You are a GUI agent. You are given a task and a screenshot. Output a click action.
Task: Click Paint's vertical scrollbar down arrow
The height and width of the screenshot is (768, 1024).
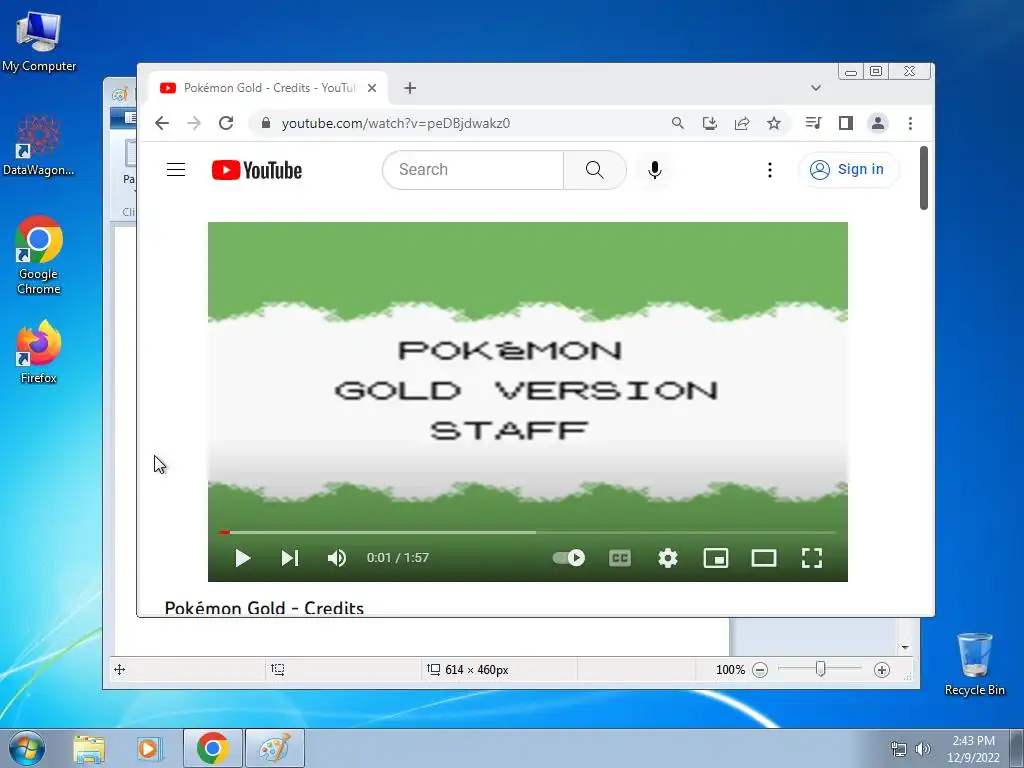click(x=905, y=647)
